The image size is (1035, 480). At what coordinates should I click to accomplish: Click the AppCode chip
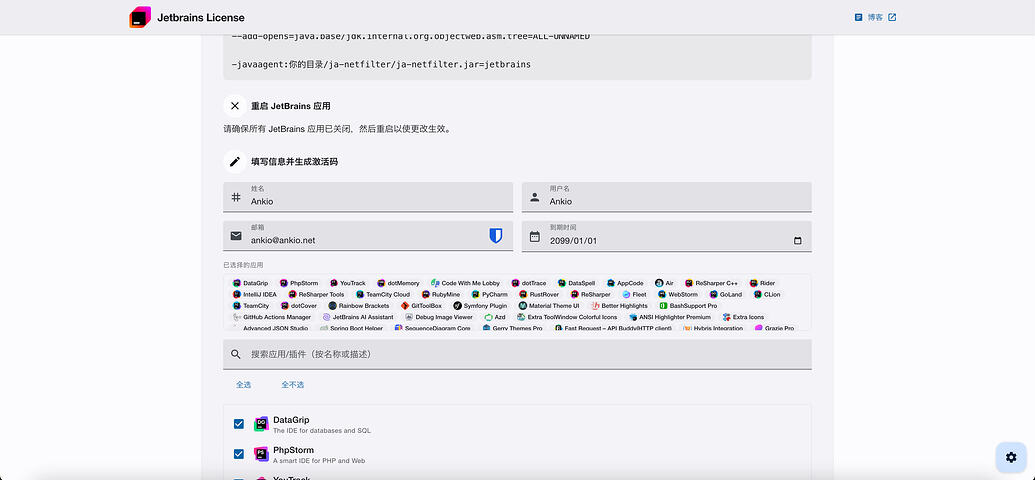(625, 283)
